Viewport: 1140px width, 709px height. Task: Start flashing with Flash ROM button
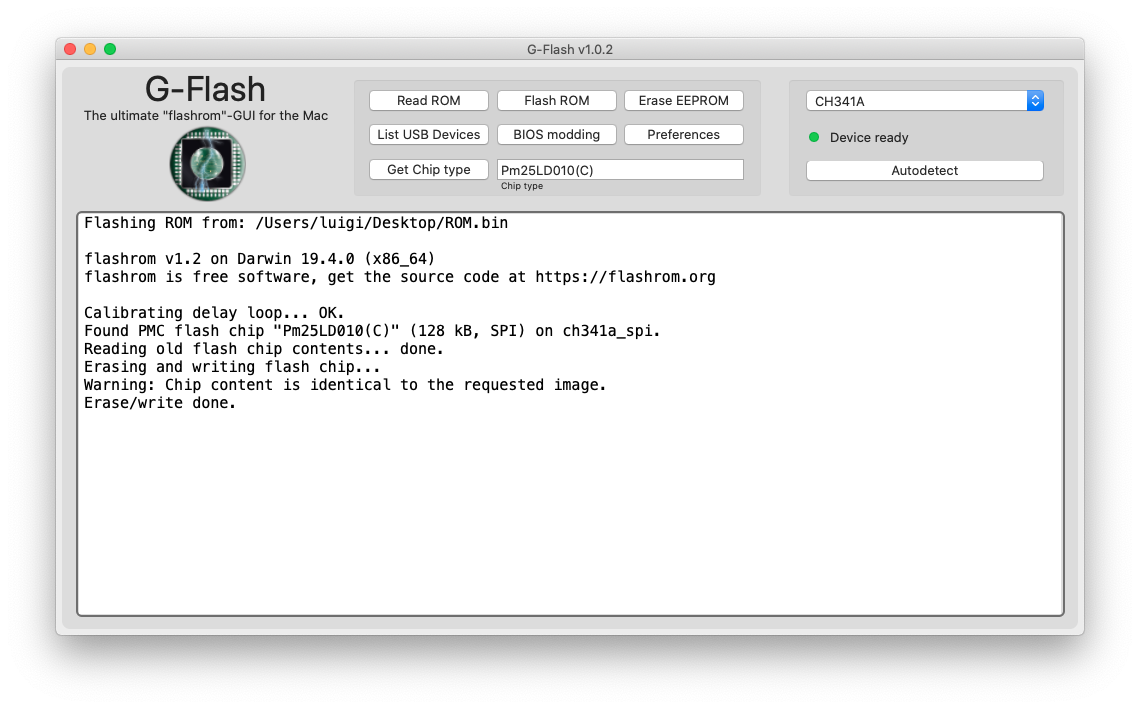(x=556, y=100)
